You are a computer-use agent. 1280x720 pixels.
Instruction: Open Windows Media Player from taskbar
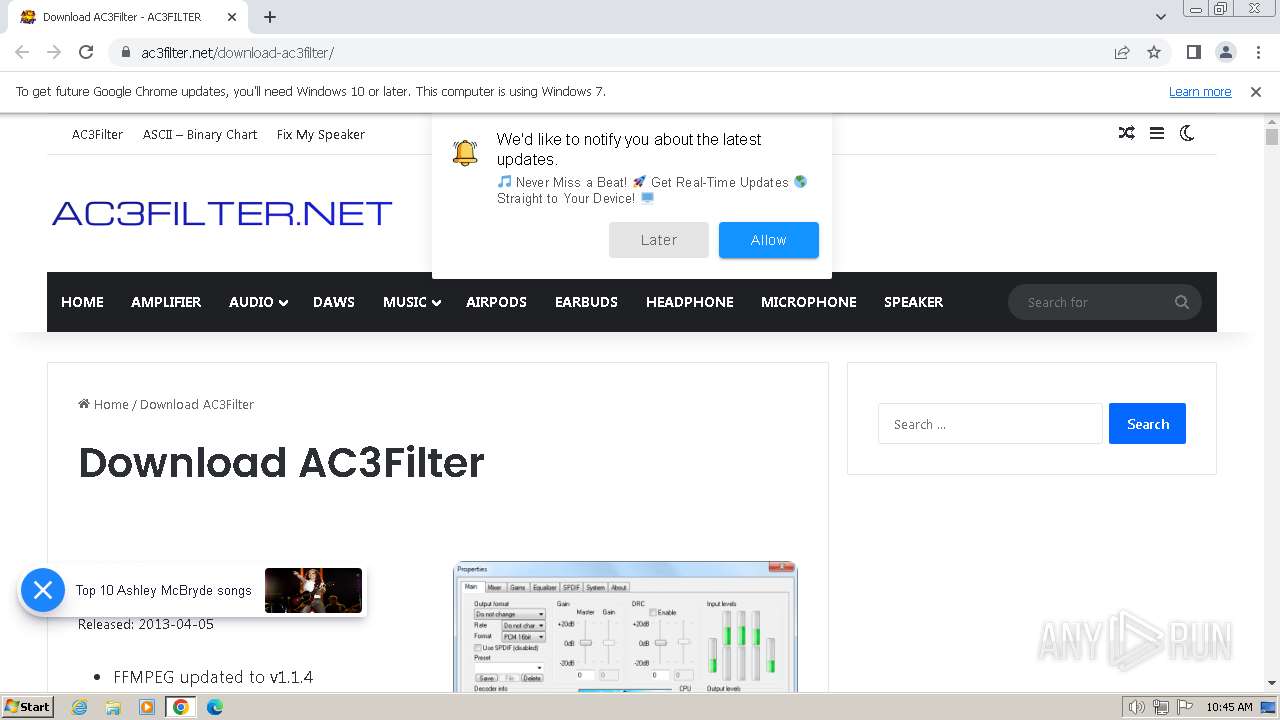coord(147,707)
